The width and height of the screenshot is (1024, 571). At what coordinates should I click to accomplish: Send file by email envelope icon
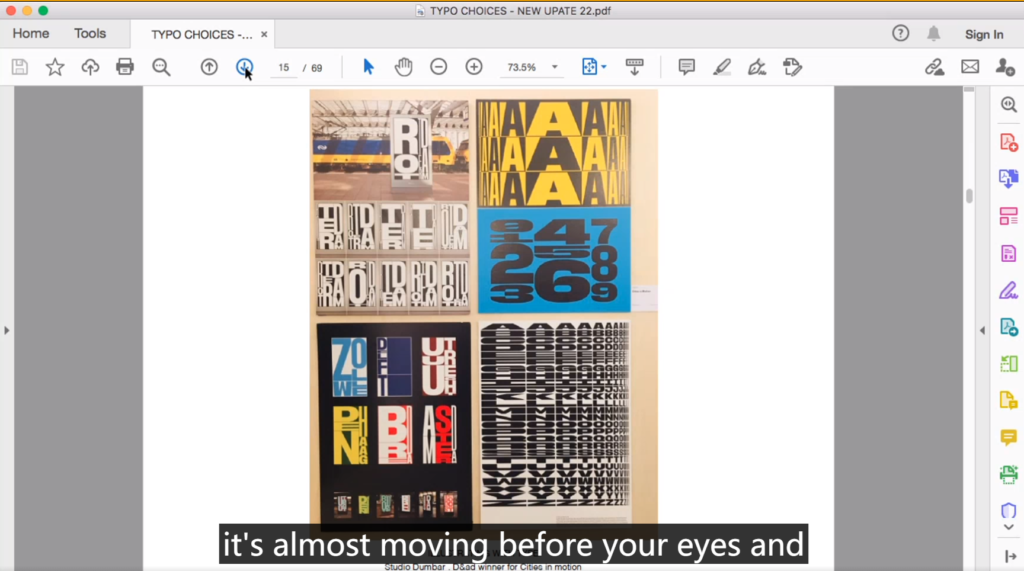(x=970, y=67)
